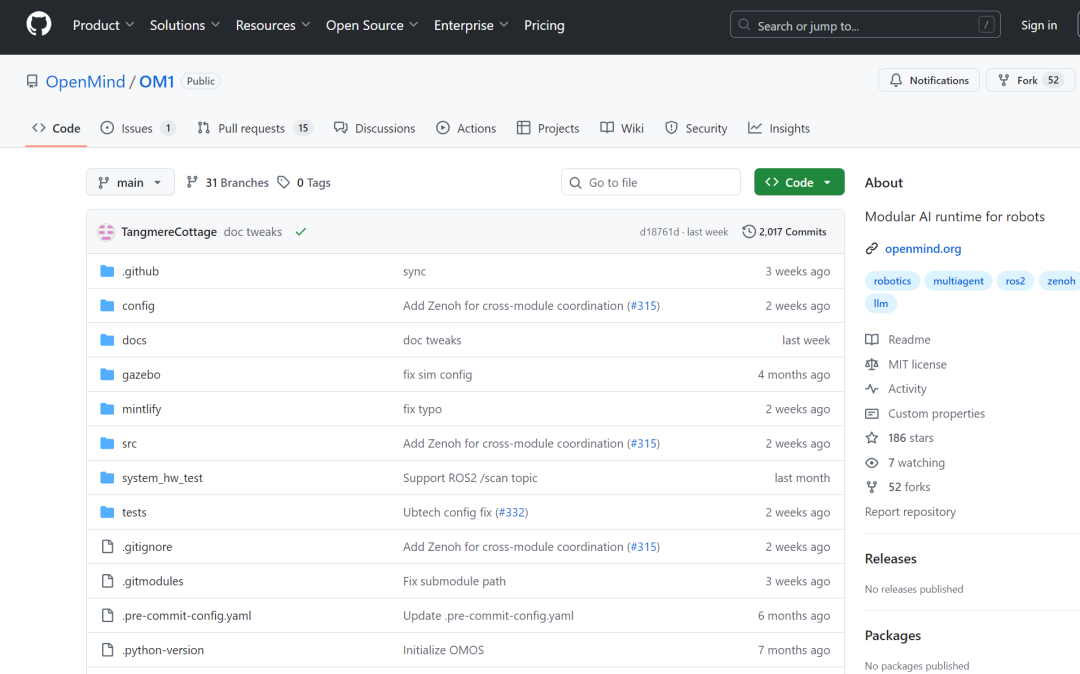Open the Notifications bell icon
Image resolution: width=1080 pixels, height=674 pixels.
895,80
